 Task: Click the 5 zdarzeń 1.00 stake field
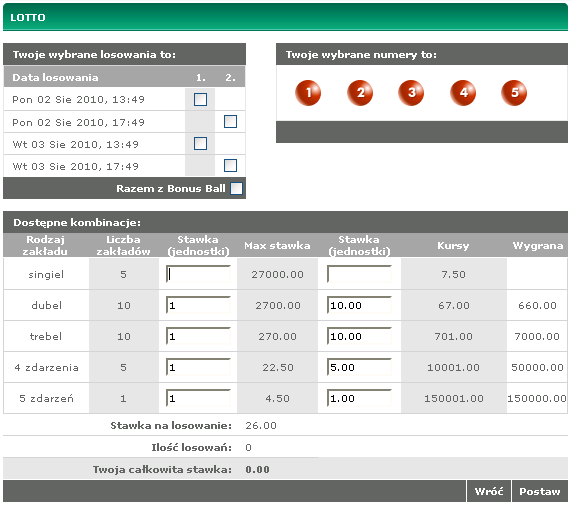coord(359,398)
